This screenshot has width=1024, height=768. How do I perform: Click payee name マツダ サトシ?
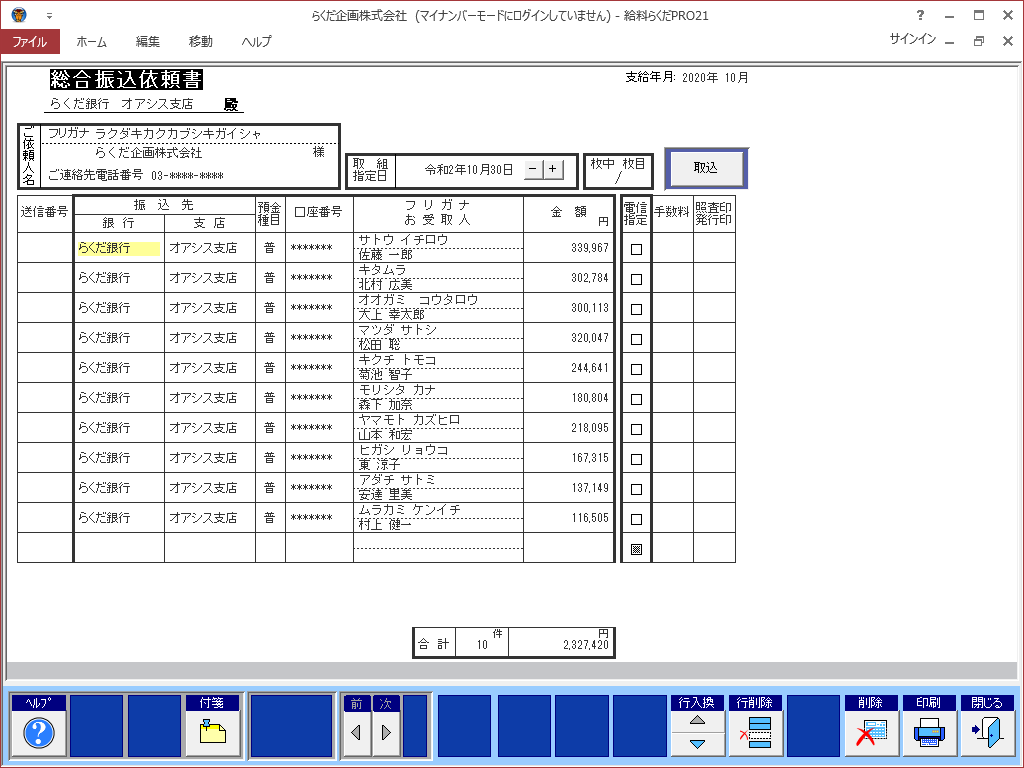[397, 330]
